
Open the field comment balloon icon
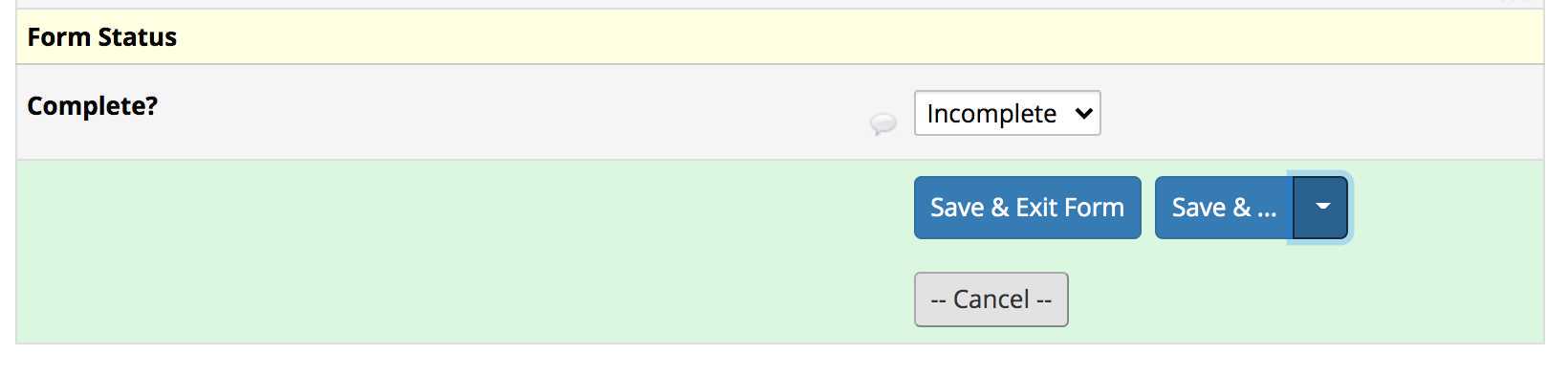[882, 123]
